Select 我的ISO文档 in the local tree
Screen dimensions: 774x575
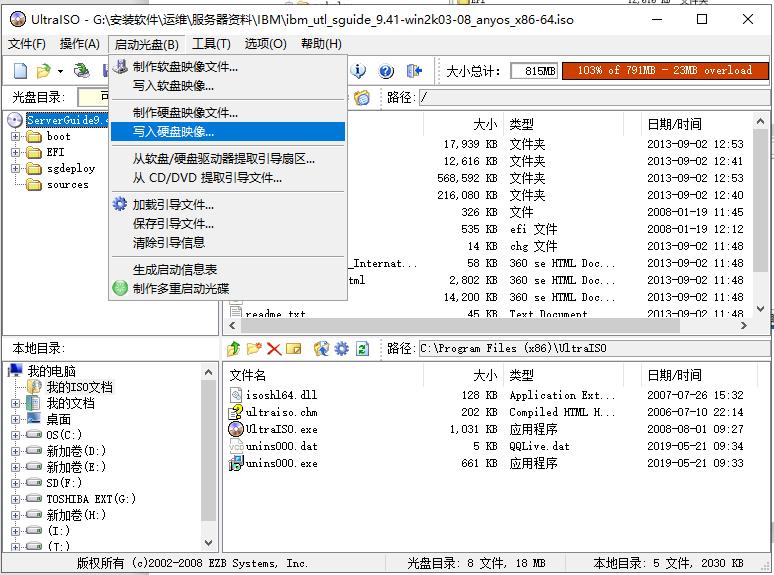(x=79, y=387)
